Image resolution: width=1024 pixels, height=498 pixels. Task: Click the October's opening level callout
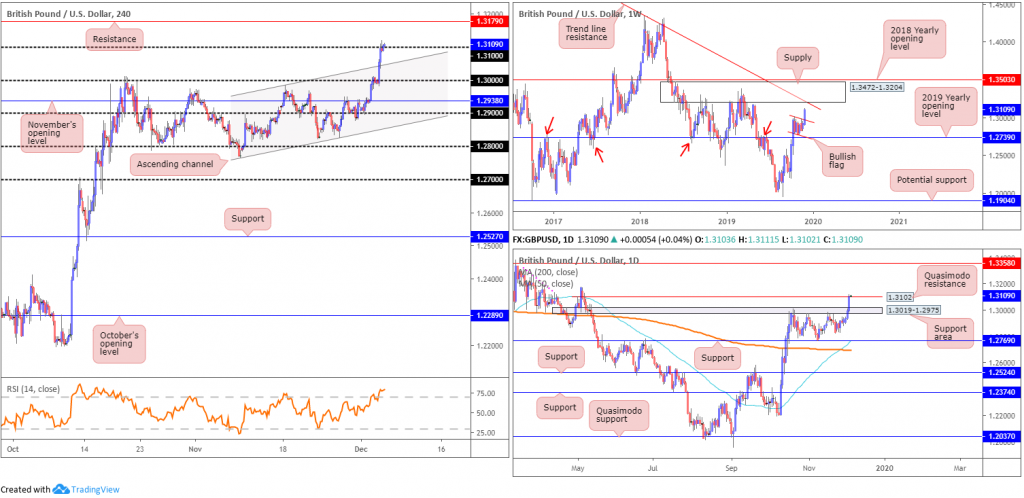pos(118,342)
